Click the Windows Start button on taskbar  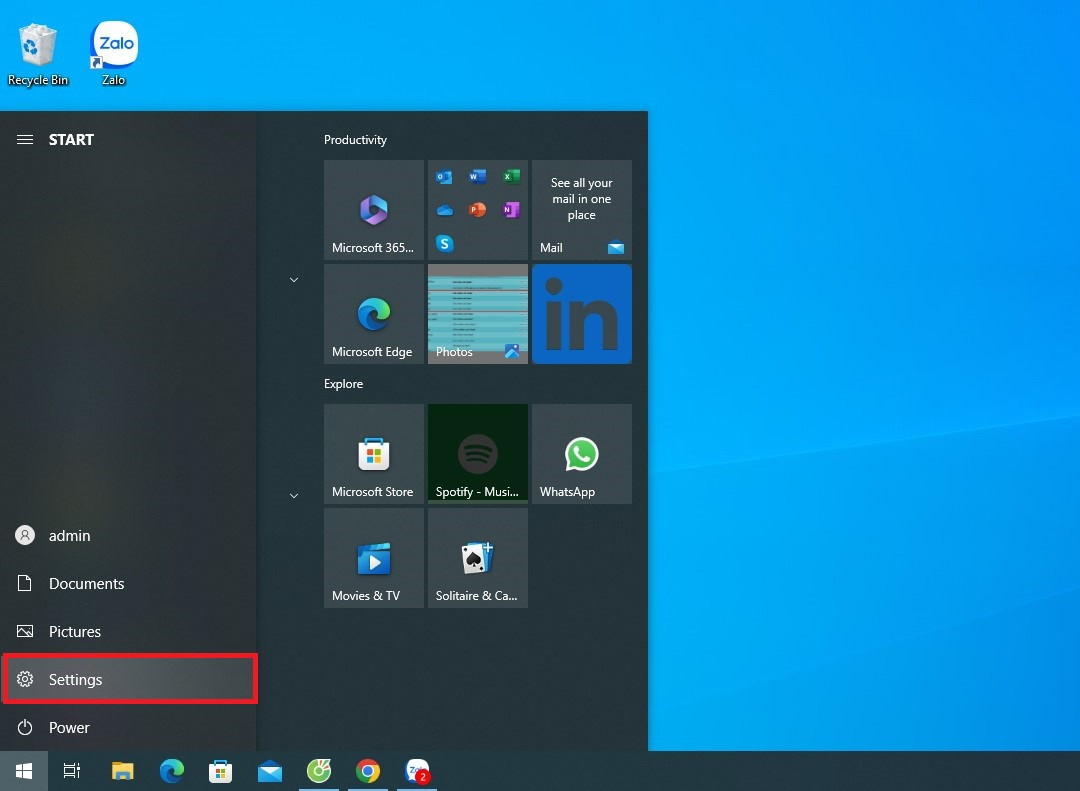point(24,771)
